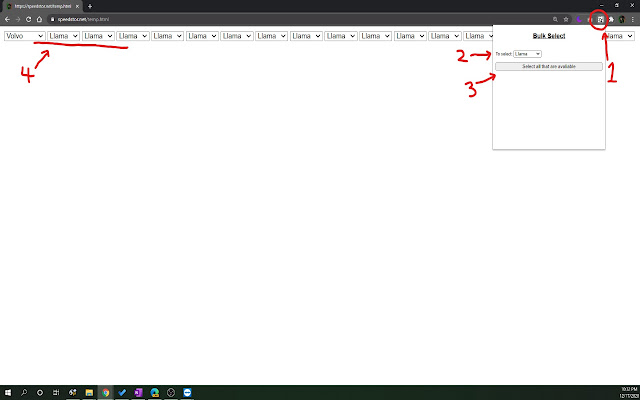The width and height of the screenshot is (640, 400).
Task: Reload the speedstoc.net page
Action: (29, 19)
